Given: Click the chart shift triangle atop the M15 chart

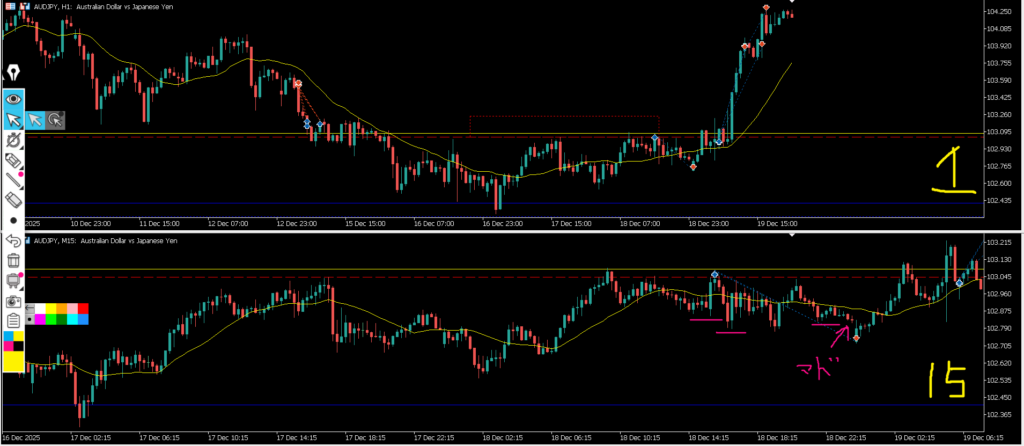Looking at the screenshot, I should tap(792, 234).
